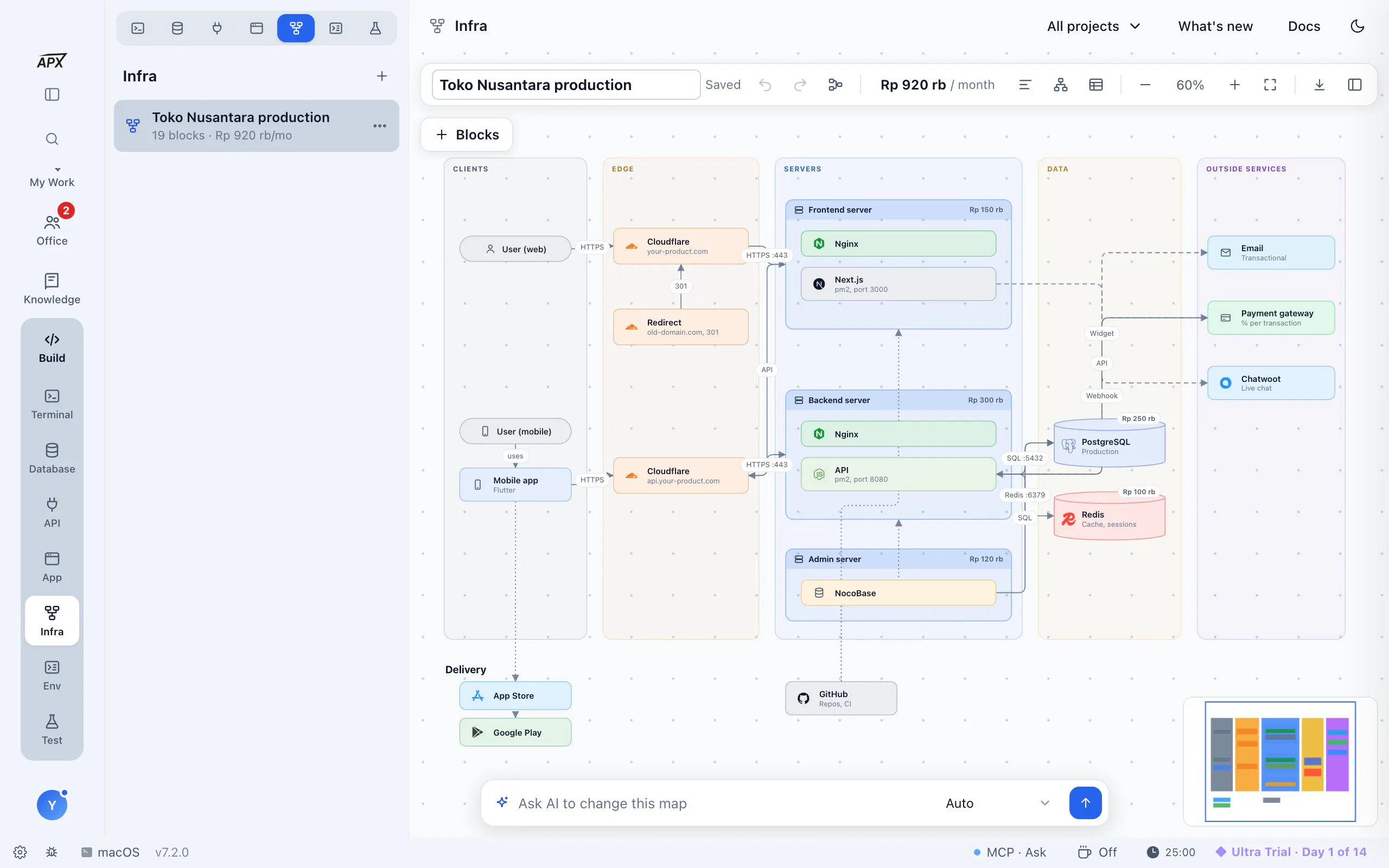Go to Database in the Build sidebar
Image resolution: width=1389 pixels, height=868 pixels.
[x=52, y=458]
